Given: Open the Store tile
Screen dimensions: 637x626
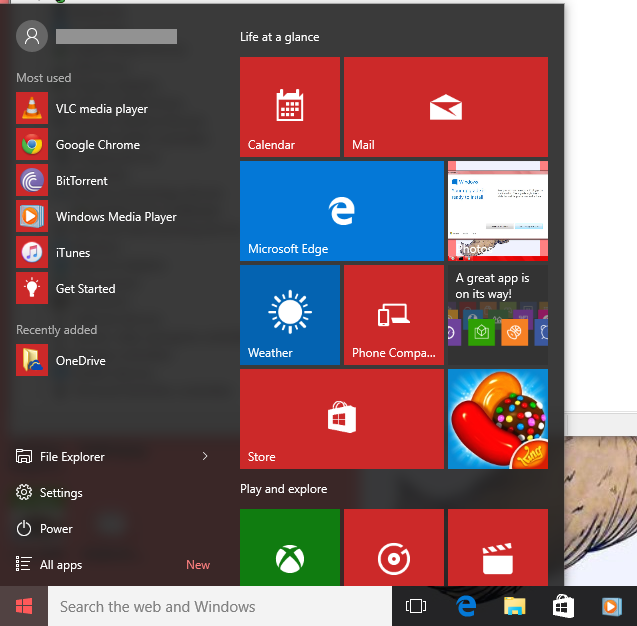Looking at the screenshot, I should click(342, 419).
